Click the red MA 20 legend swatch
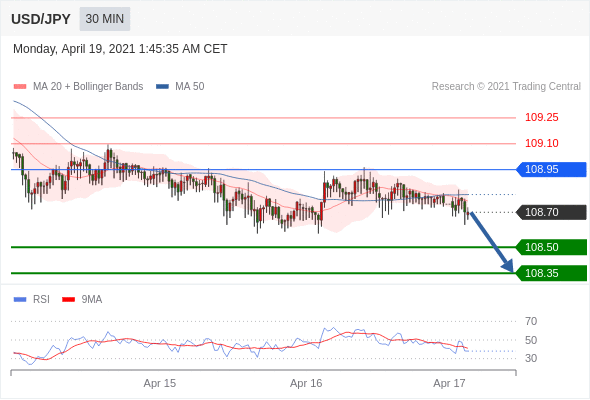Image resolution: width=590 pixels, height=400 pixels. coord(20,87)
